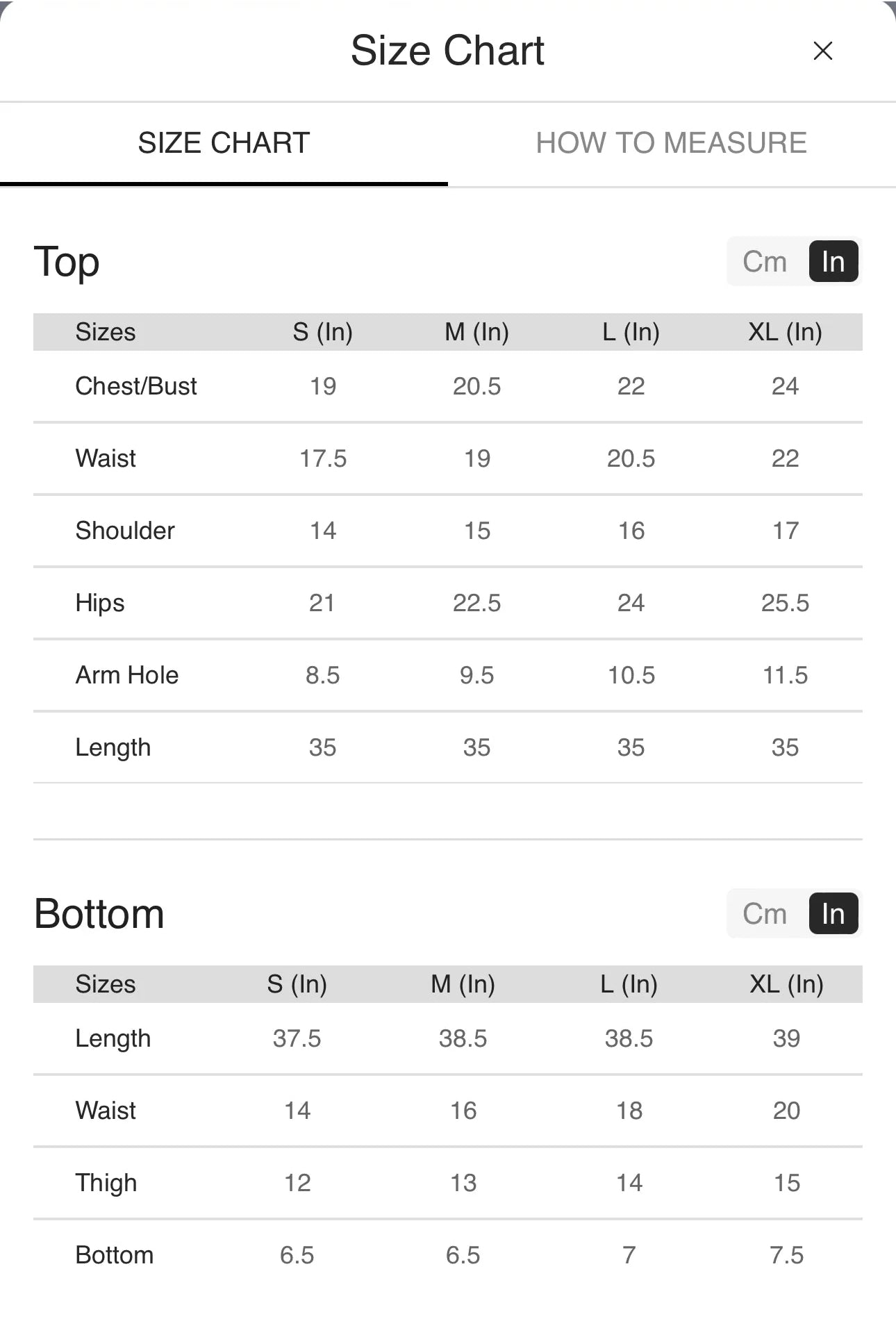Click the Hips row label
This screenshot has width=896, height=1328.
[100, 603]
